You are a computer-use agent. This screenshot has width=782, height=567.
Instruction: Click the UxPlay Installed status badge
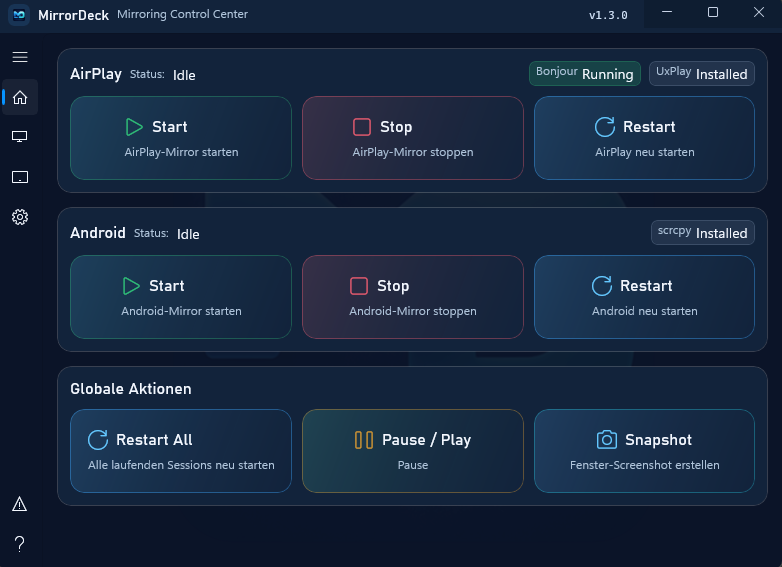click(702, 74)
